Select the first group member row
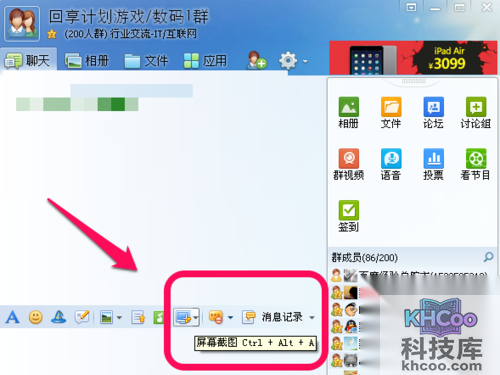Viewport: 500px width, 375px height. 410,275
